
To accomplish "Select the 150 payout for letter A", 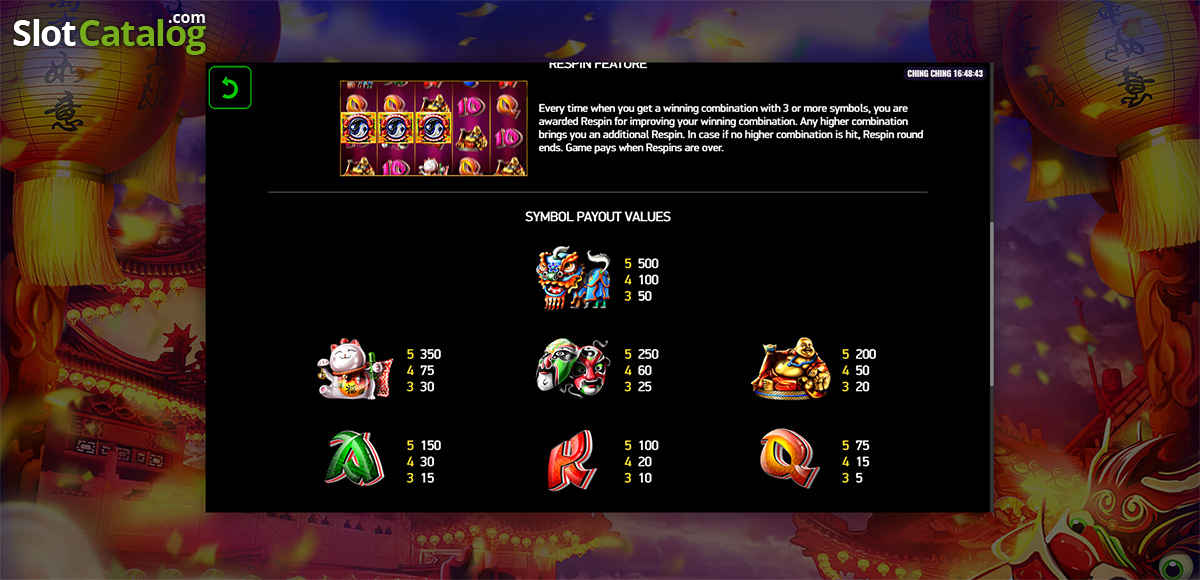I will pyautogui.click(x=430, y=445).
